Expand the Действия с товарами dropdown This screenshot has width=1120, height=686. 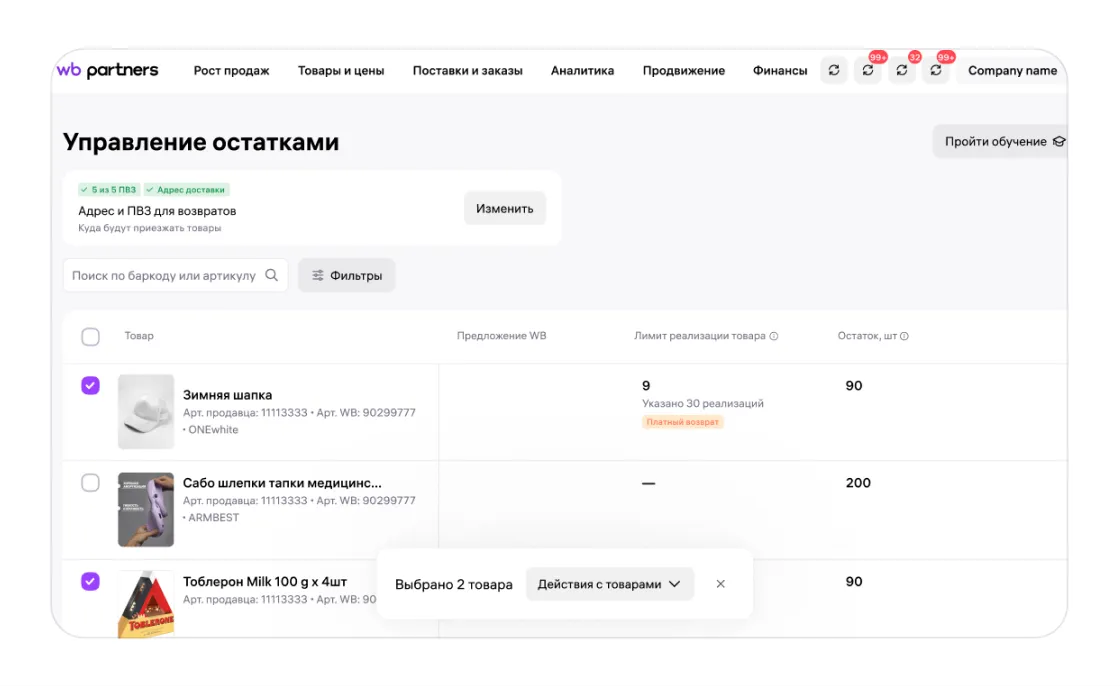(609, 584)
